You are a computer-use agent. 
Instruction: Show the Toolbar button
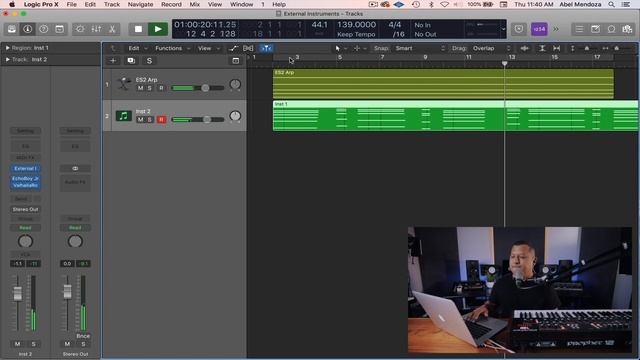(x=60, y=29)
